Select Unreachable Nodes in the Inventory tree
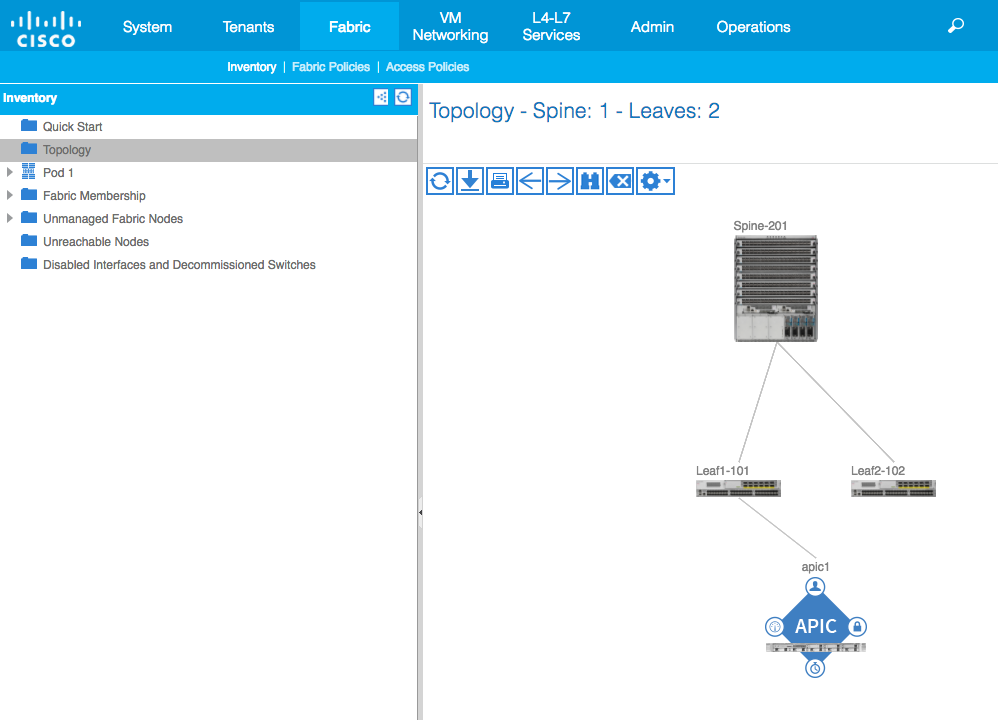Image resolution: width=998 pixels, height=720 pixels. point(95,242)
